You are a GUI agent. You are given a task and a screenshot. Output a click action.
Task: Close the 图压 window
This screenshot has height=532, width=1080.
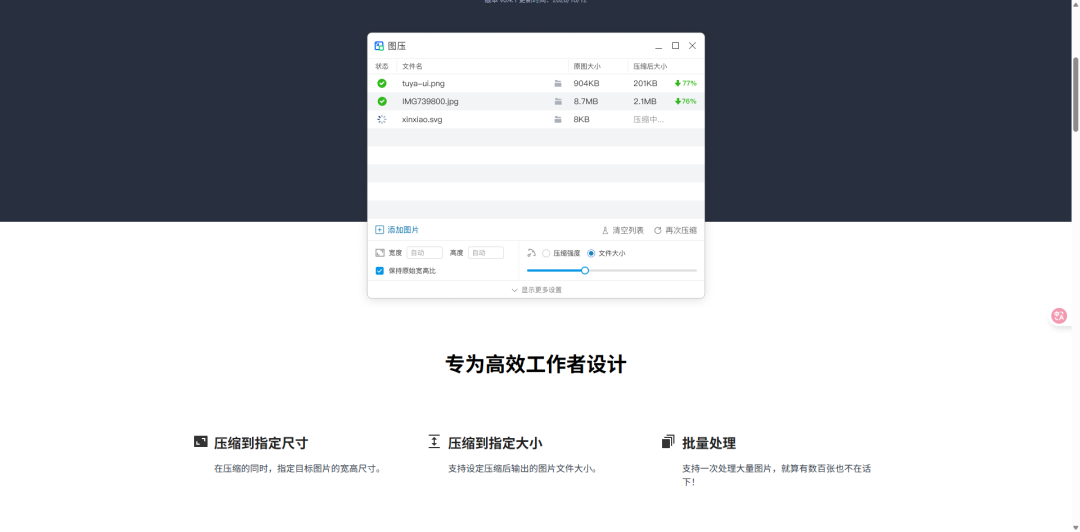tap(692, 45)
